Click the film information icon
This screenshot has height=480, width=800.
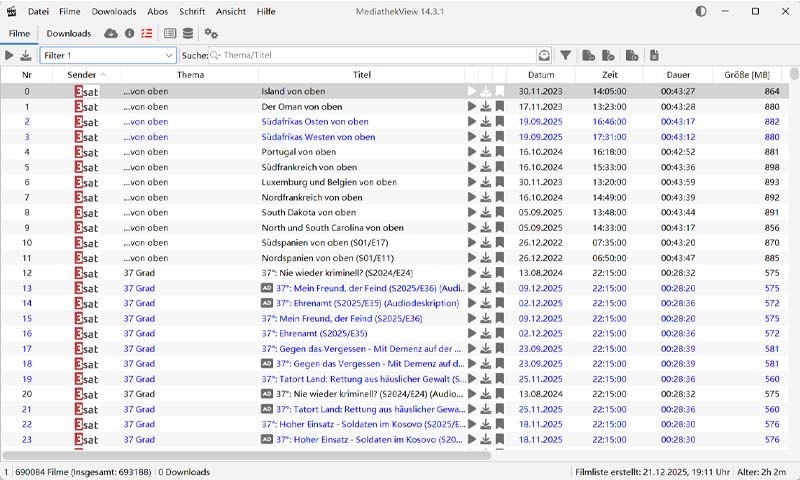pyautogui.click(x=130, y=34)
